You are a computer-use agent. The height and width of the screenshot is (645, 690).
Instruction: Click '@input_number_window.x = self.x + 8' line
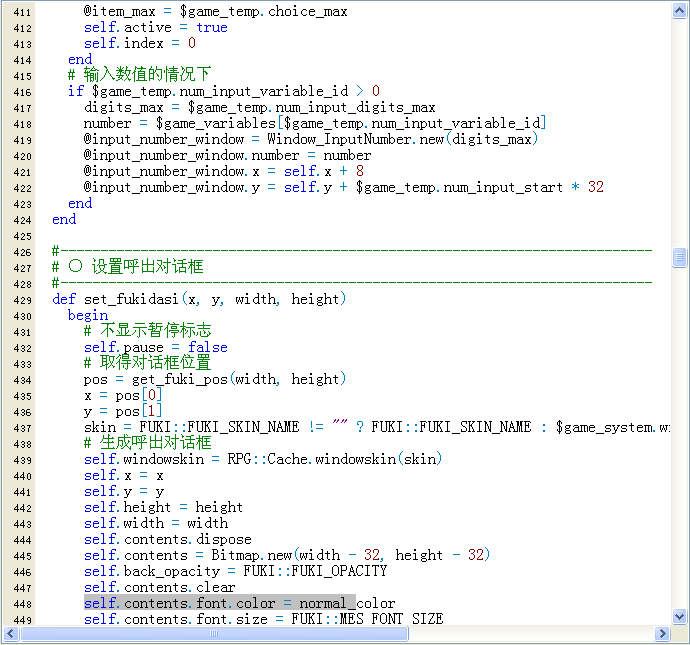point(224,171)
